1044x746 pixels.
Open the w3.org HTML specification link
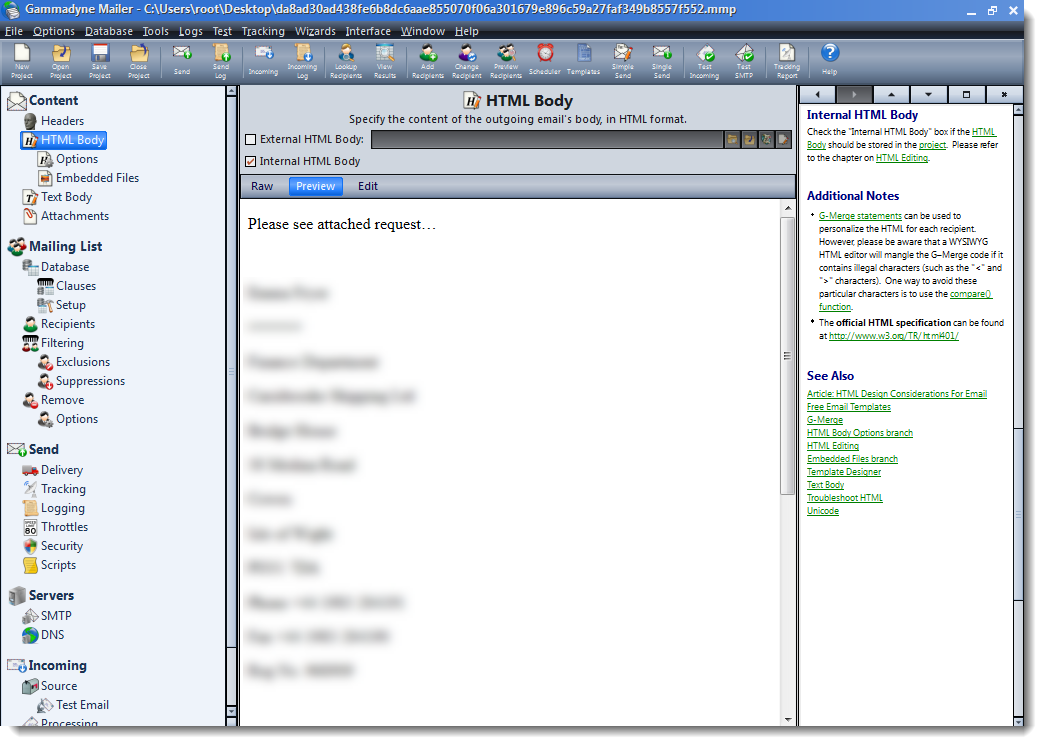[894, 336]
